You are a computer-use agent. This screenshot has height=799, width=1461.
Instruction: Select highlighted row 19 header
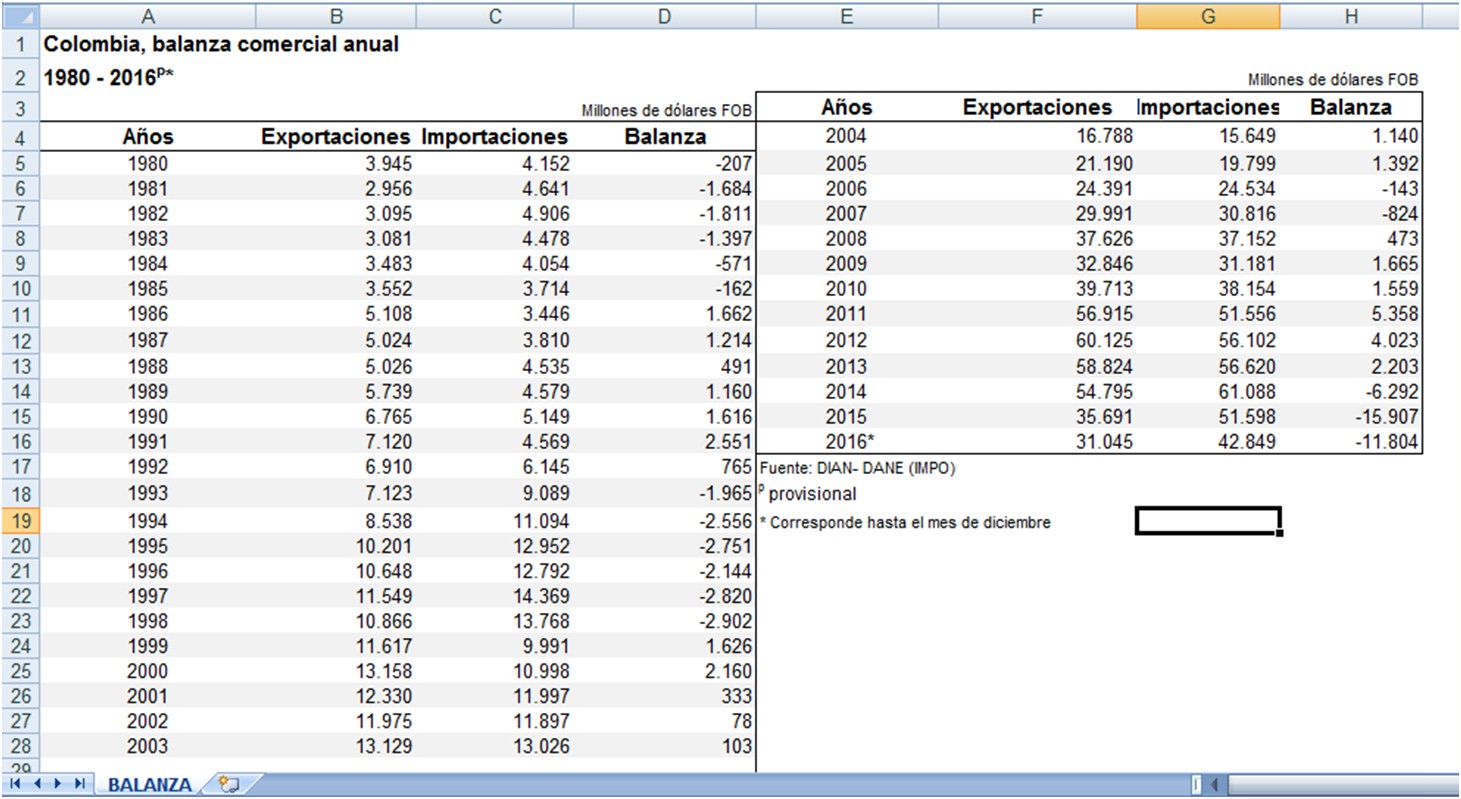coord(21,520)
